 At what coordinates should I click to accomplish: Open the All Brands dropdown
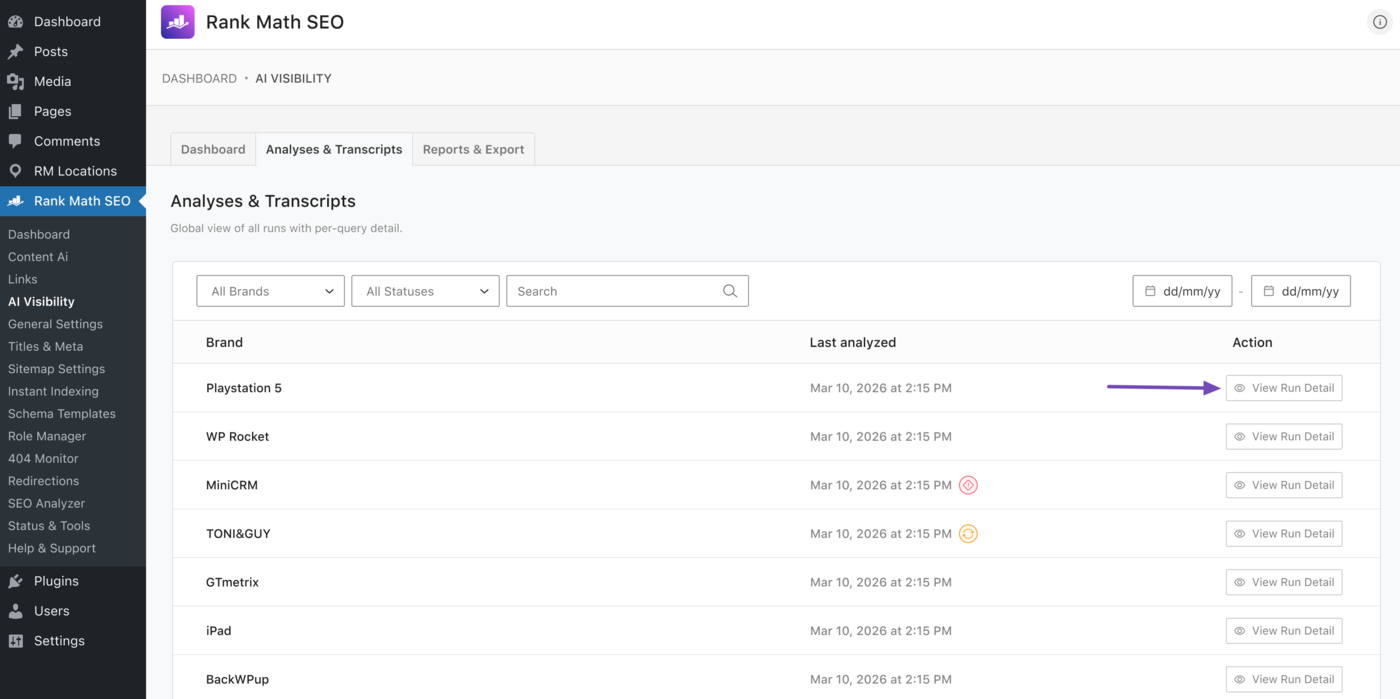pyautogui.click(x=271, y=291)
